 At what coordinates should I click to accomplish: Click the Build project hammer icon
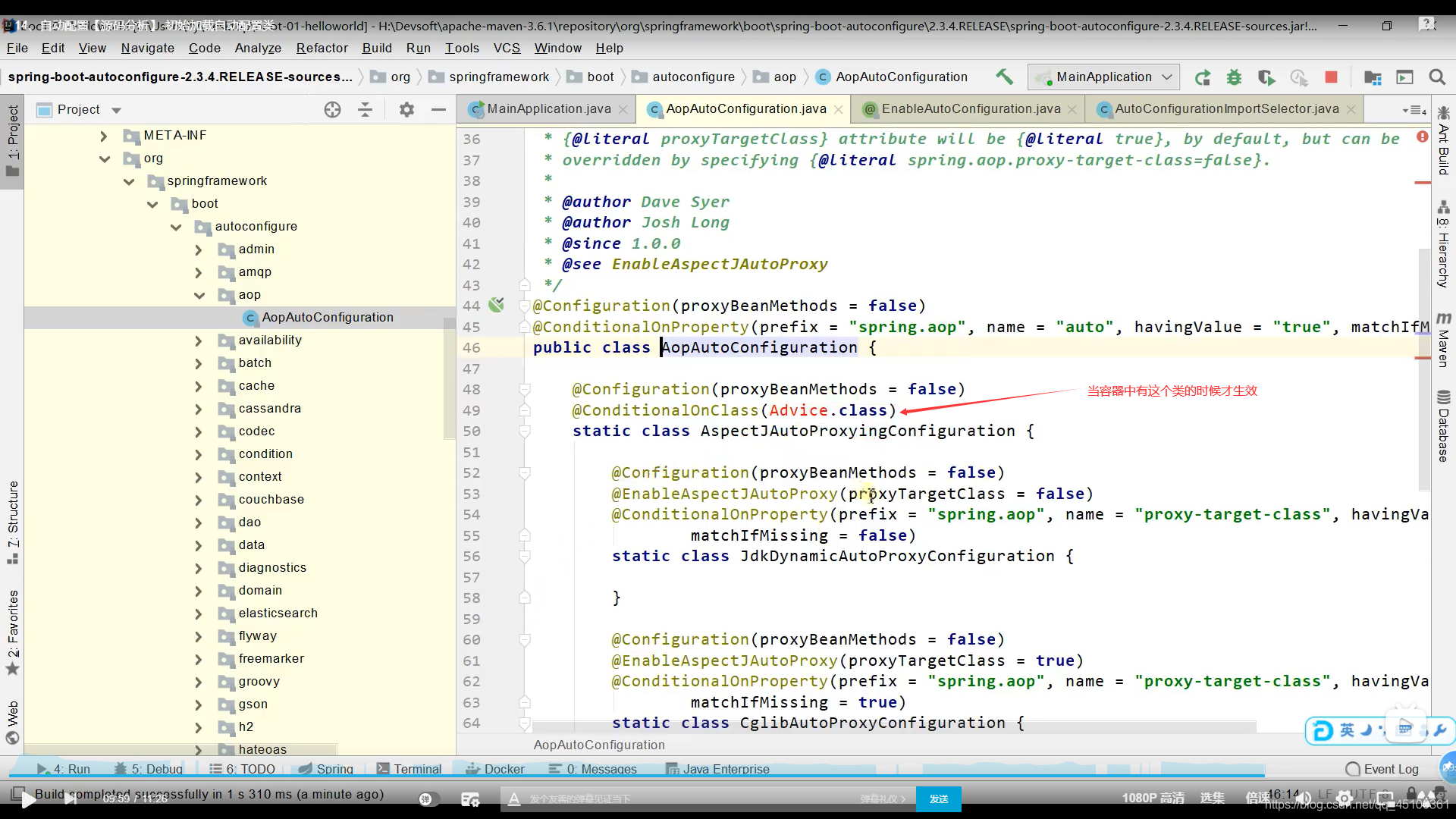[1004, 77]
